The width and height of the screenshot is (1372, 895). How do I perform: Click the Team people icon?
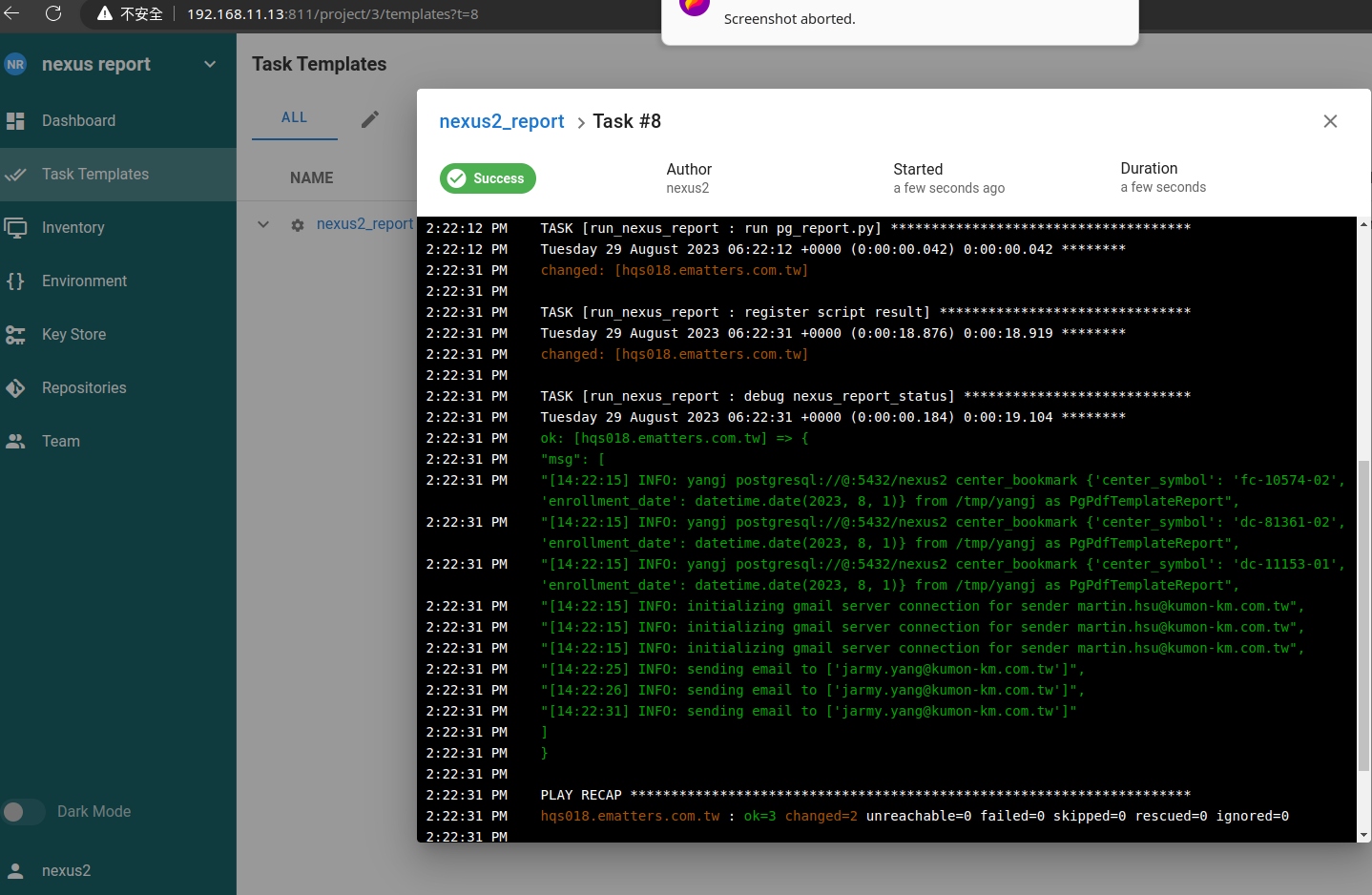(x=15, y=442)
